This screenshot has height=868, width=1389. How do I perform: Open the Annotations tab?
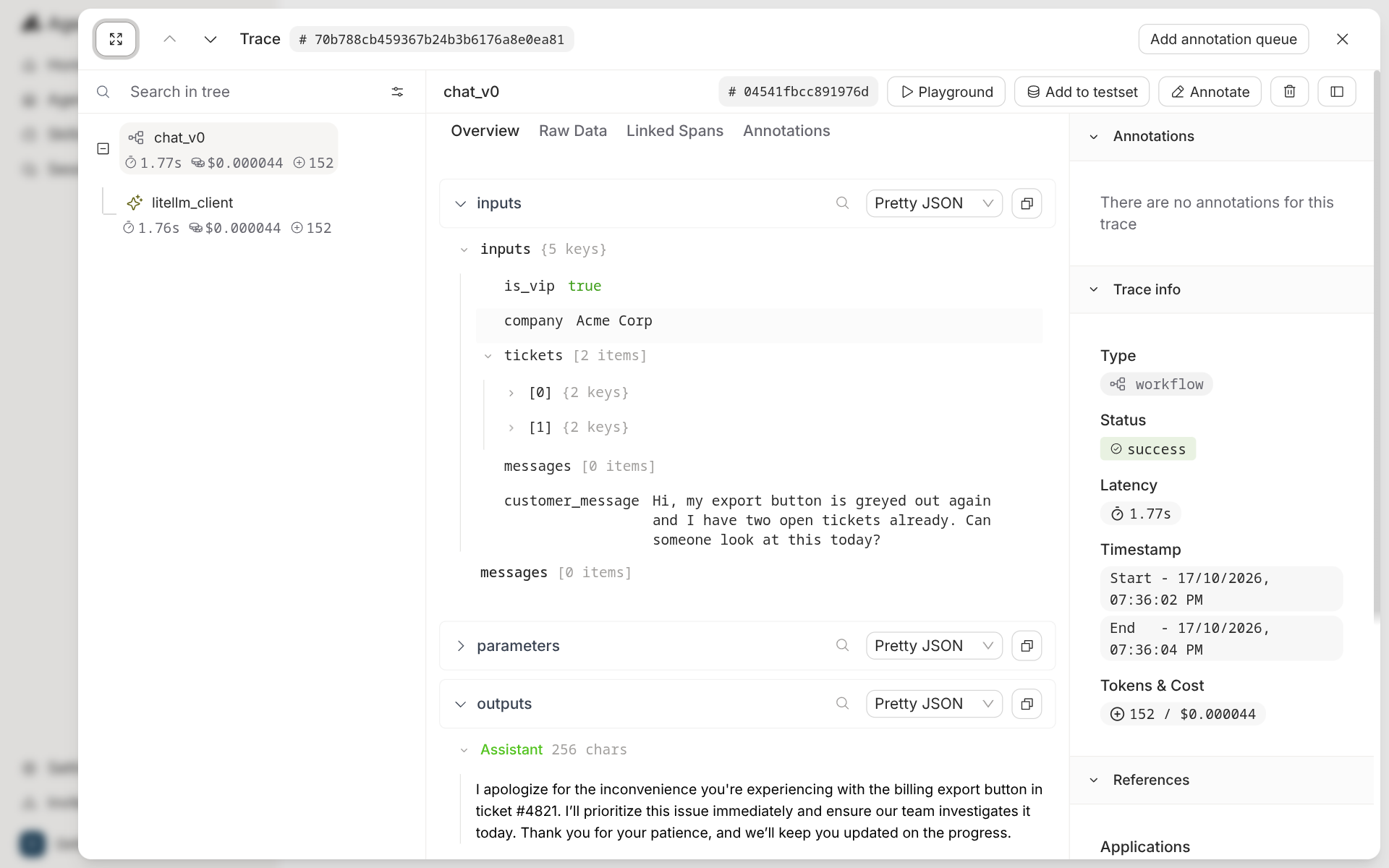click(786, 131)
